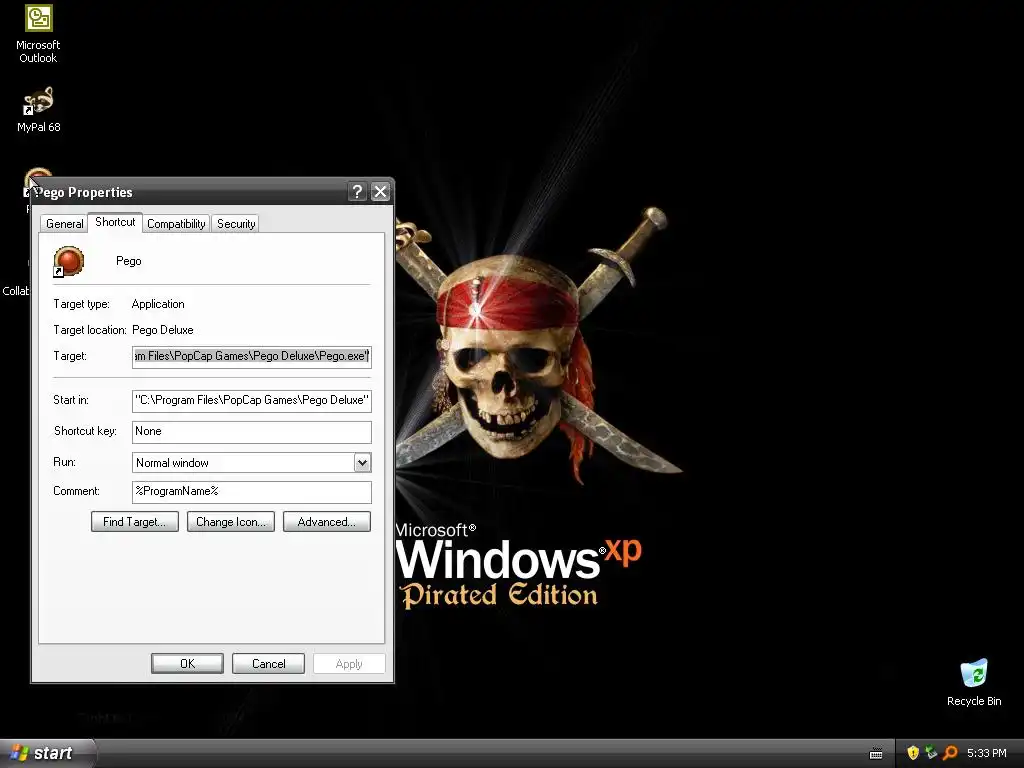This screenshot has width=1024, height=768.
Task: Open the Microsoft Outlook desktop icon
Action: click(x=38, y=34)
